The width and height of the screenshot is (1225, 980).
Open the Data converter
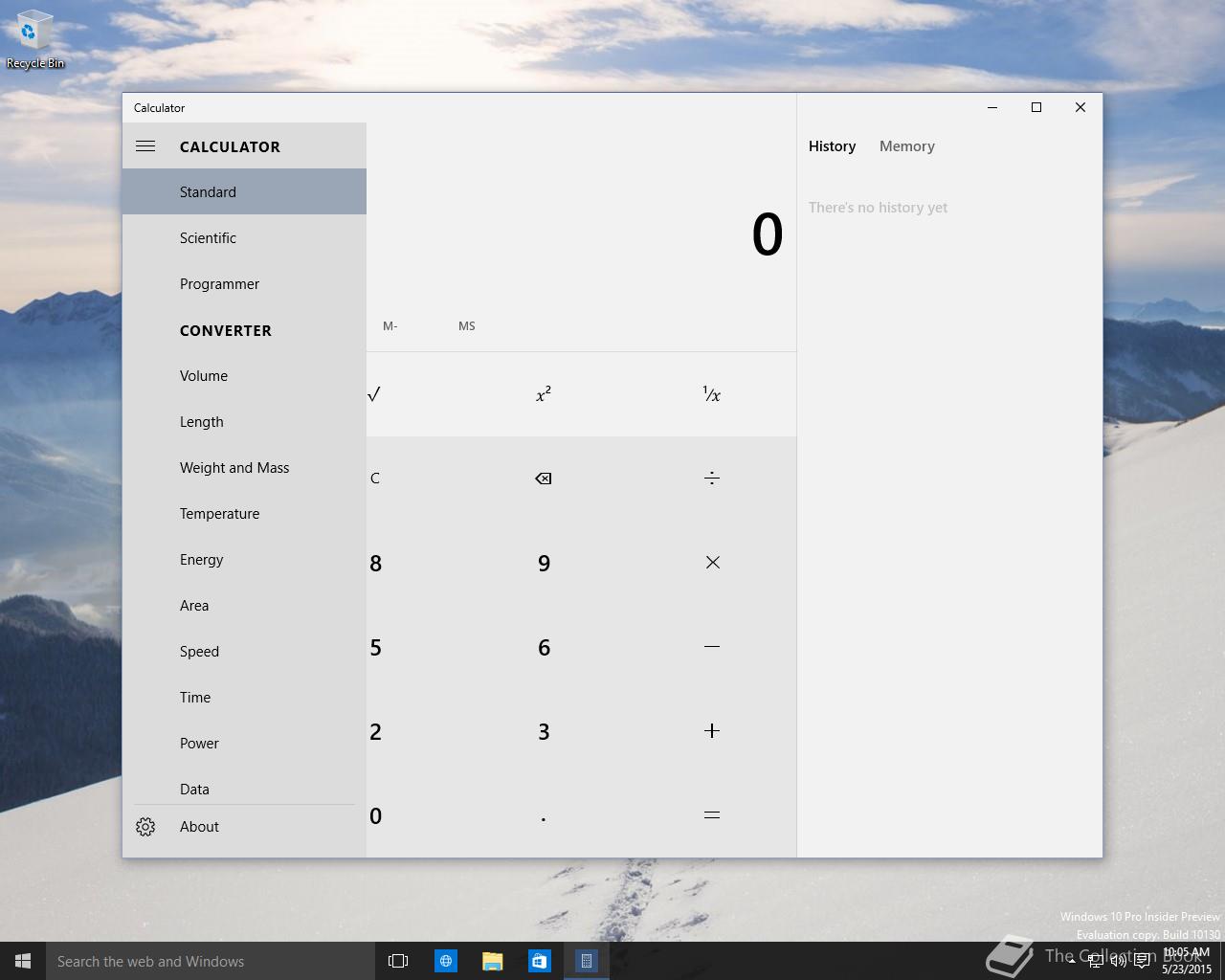(x=244, y=787)
